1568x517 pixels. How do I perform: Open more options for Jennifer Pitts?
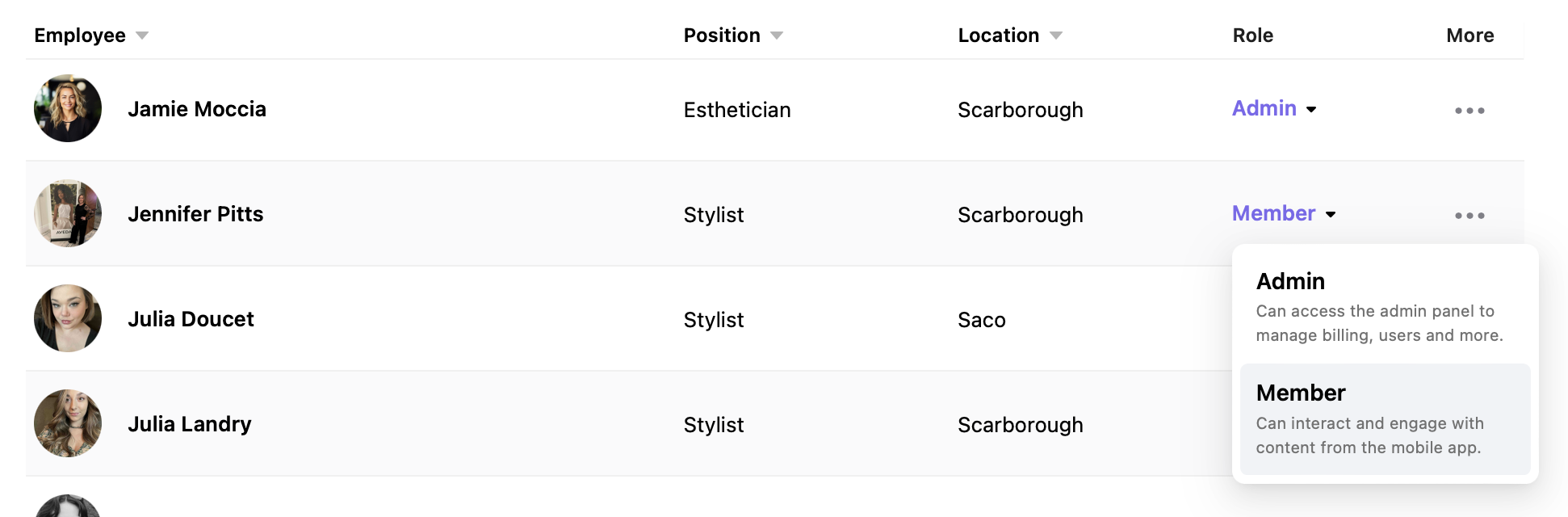[1469, 216]
